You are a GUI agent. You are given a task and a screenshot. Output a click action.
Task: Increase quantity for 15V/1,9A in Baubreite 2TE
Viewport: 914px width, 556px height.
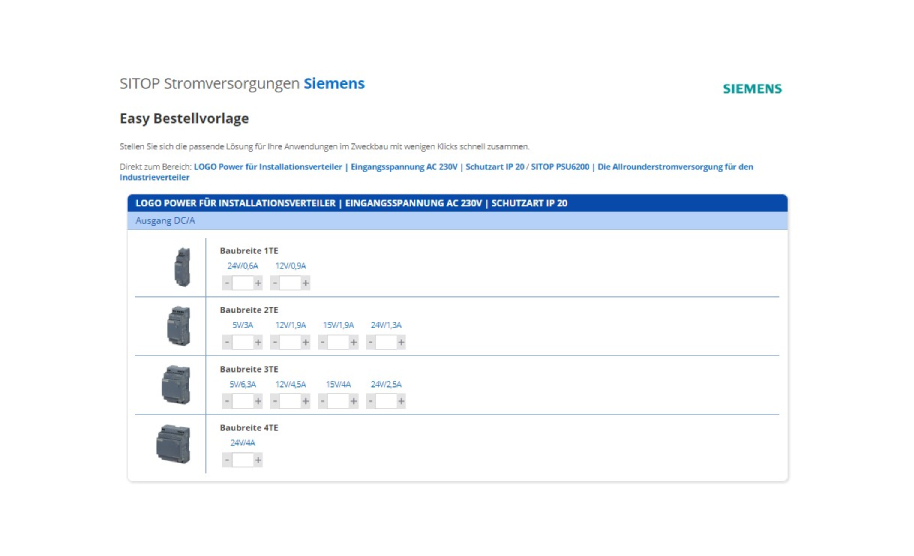(x=354, y=342)
